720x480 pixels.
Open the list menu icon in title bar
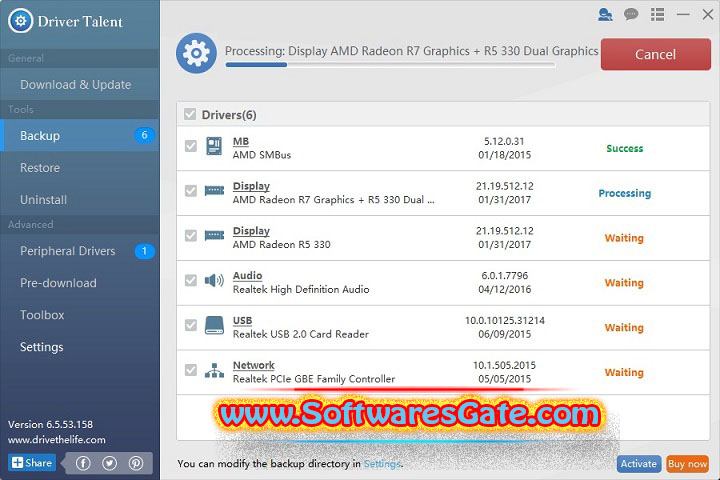tap(657, 15)
